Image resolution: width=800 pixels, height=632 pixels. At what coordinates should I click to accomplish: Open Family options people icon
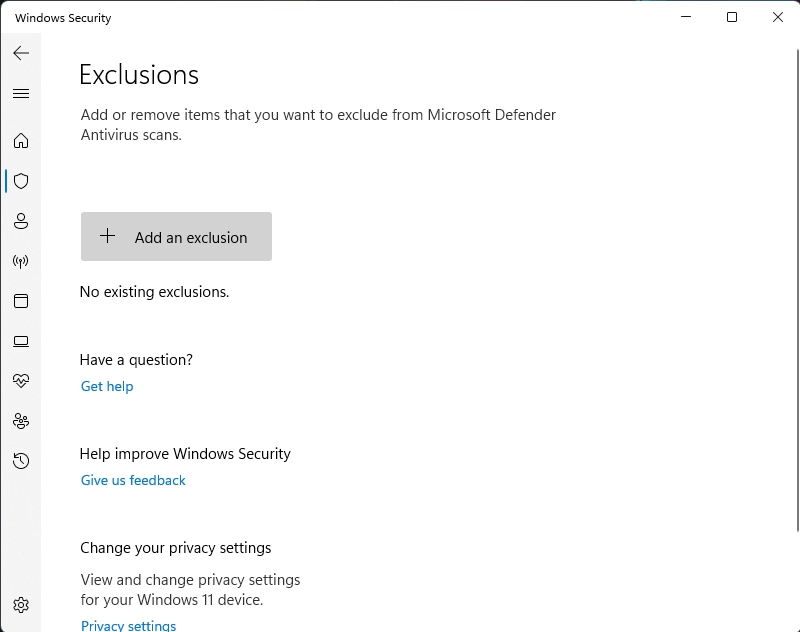pos(21,421)
